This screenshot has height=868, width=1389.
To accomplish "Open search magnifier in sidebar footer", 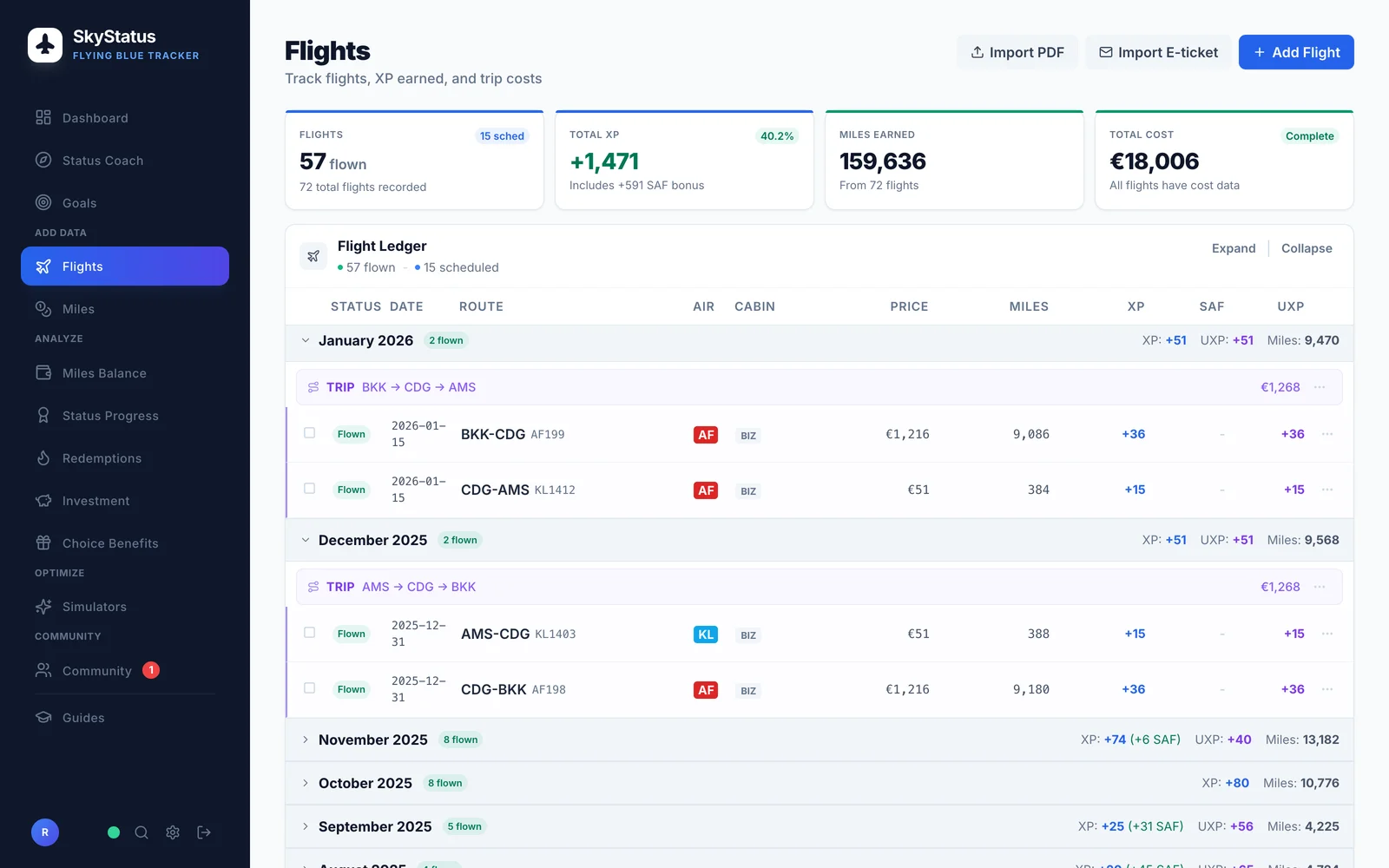I will coord(142,832).
